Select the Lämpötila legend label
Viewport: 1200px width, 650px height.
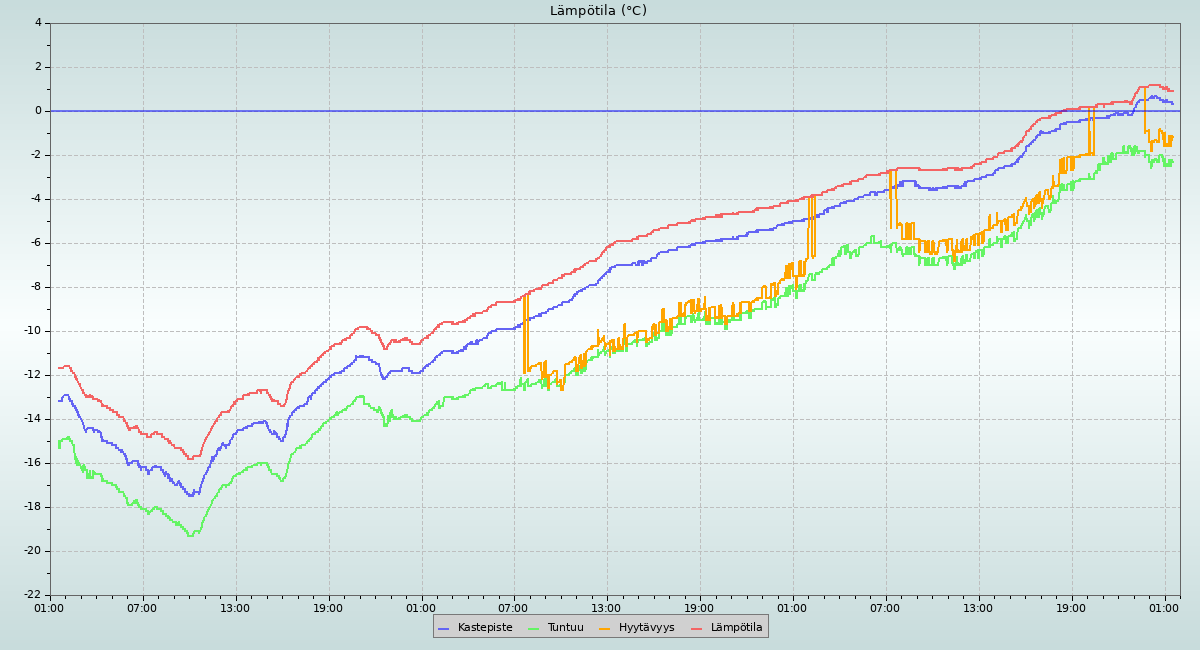point(736,628)
